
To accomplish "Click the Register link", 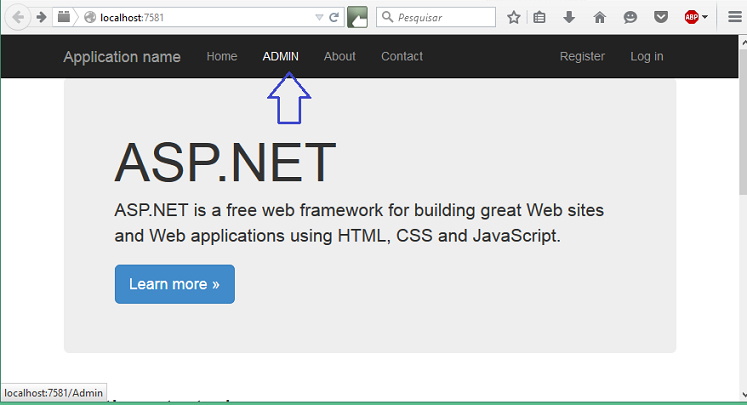I will tap(582, 56).
